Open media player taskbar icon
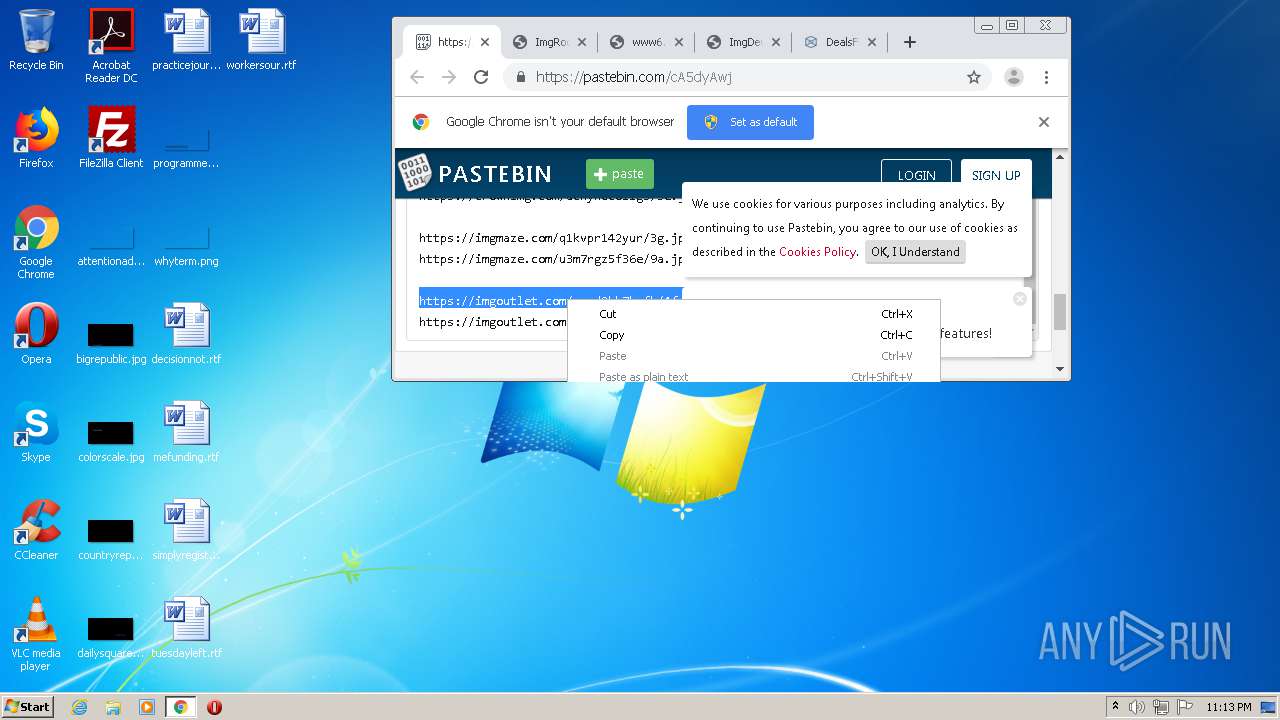1280x720 pixels. [147, 707]
